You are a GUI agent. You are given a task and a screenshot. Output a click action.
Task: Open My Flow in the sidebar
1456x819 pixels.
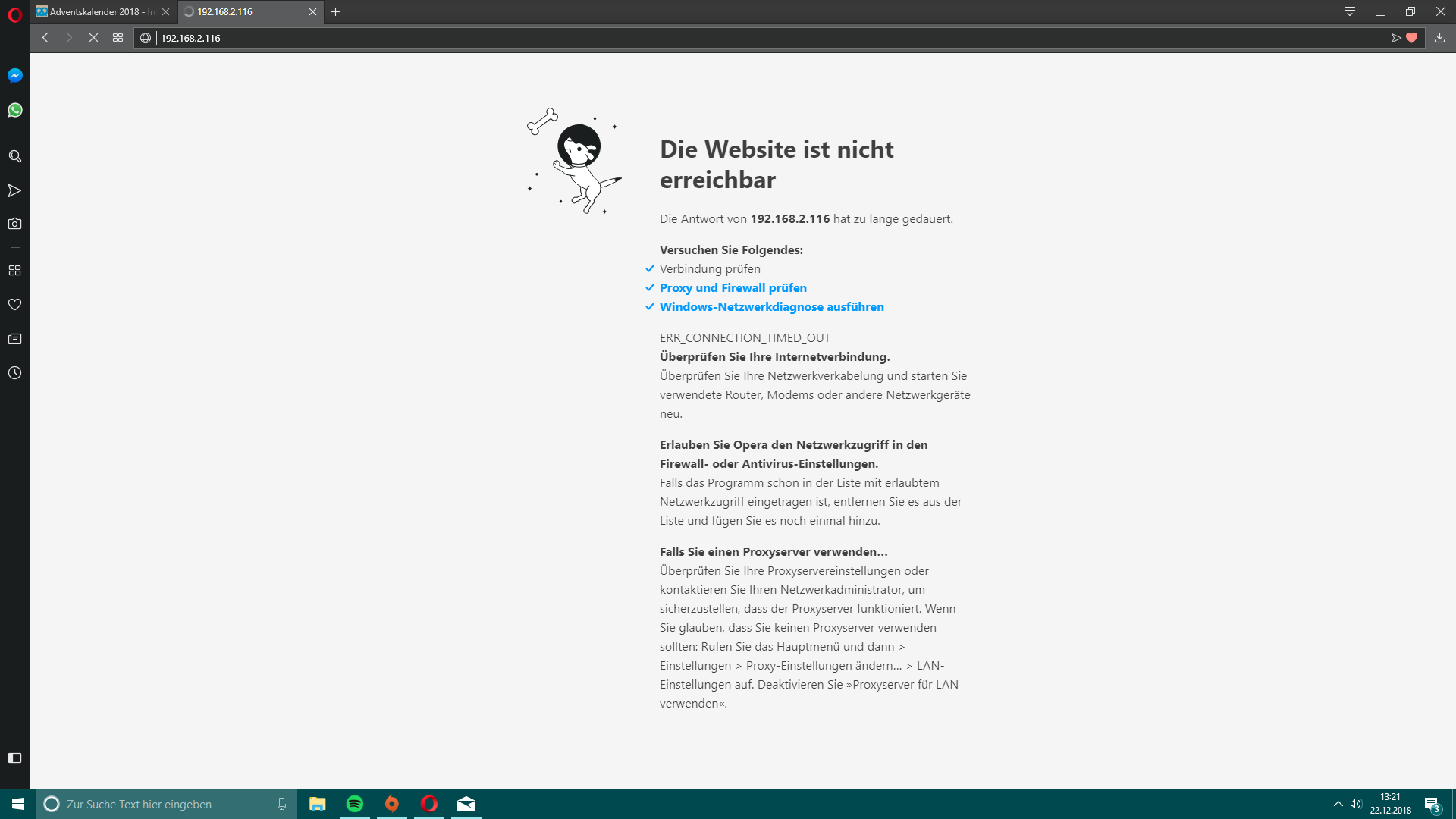pos(15,190)
